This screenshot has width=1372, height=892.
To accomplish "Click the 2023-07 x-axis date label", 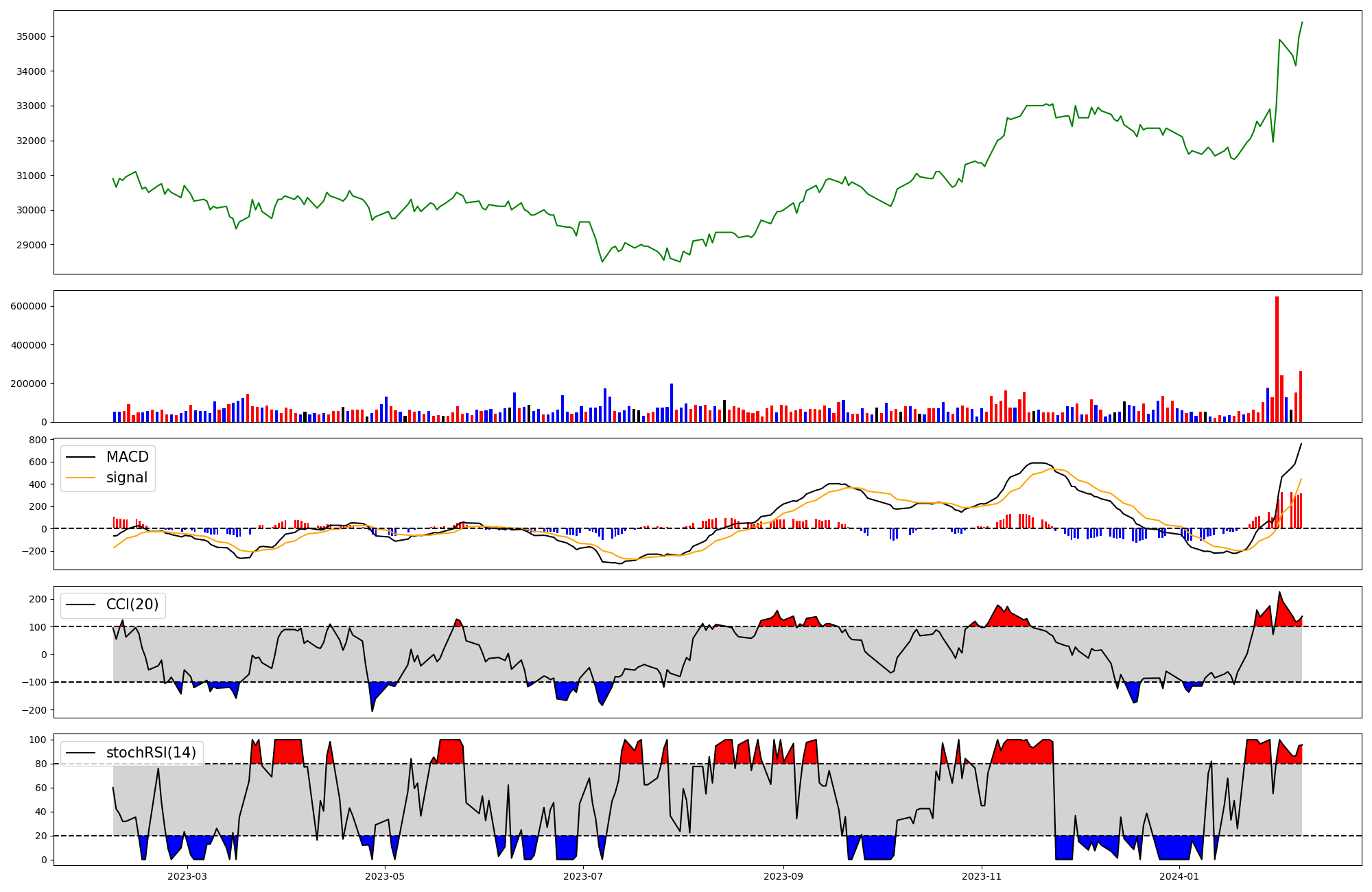I will point(583,876).
